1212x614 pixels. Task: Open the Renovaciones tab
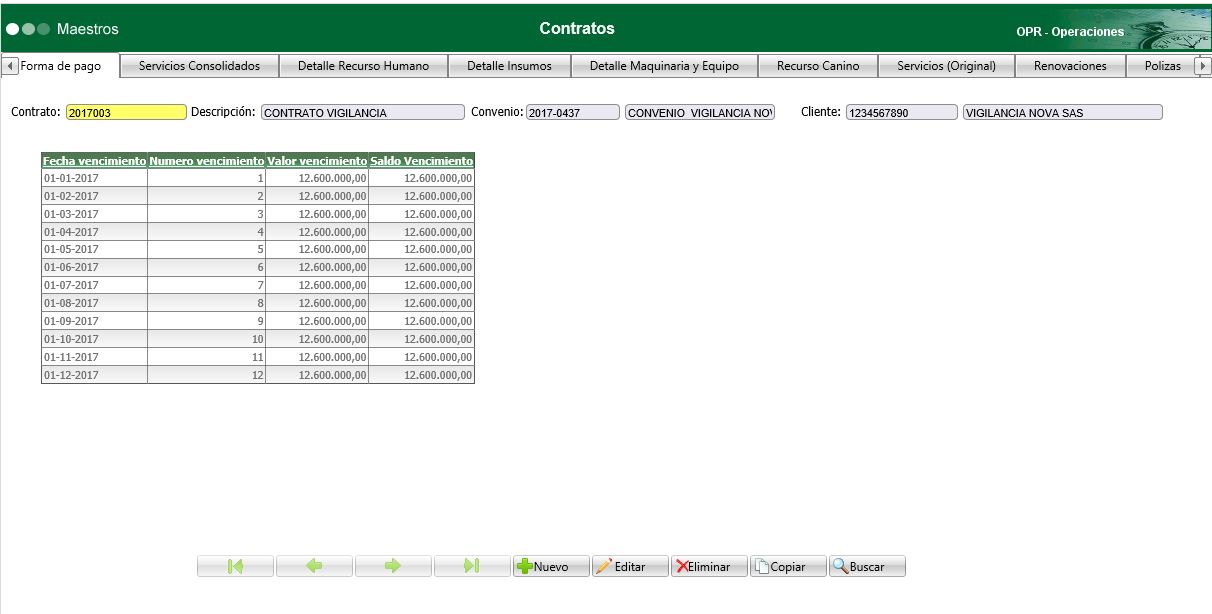(x=1070, y=66)
